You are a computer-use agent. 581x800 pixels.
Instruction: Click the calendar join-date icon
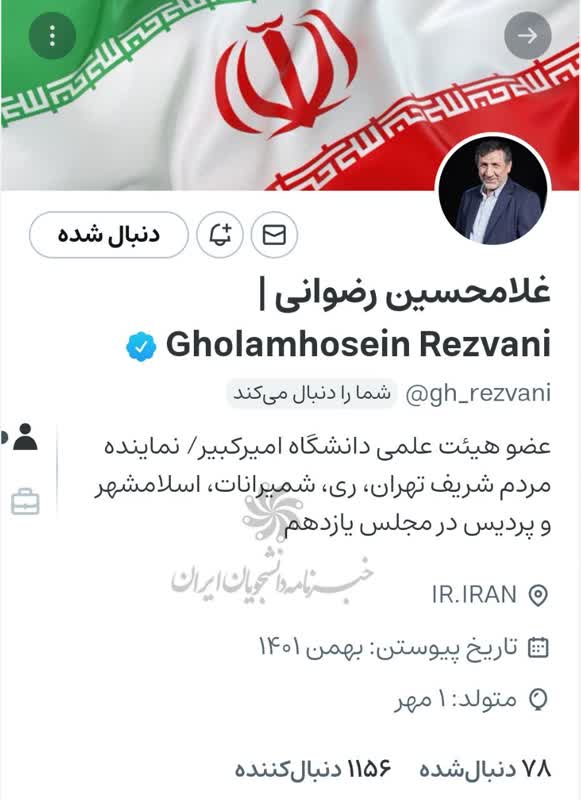pyautogui.click(x=538, y=647)
